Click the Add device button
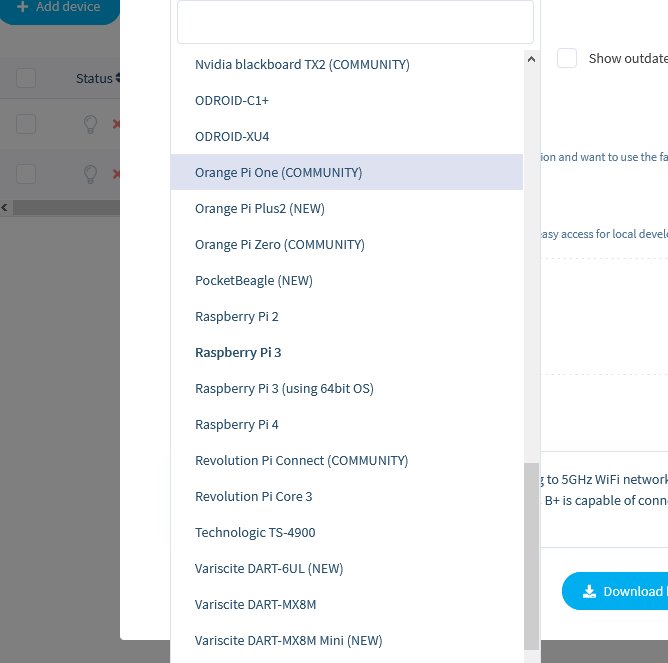The image size is (668, 663). pos(60,10)
